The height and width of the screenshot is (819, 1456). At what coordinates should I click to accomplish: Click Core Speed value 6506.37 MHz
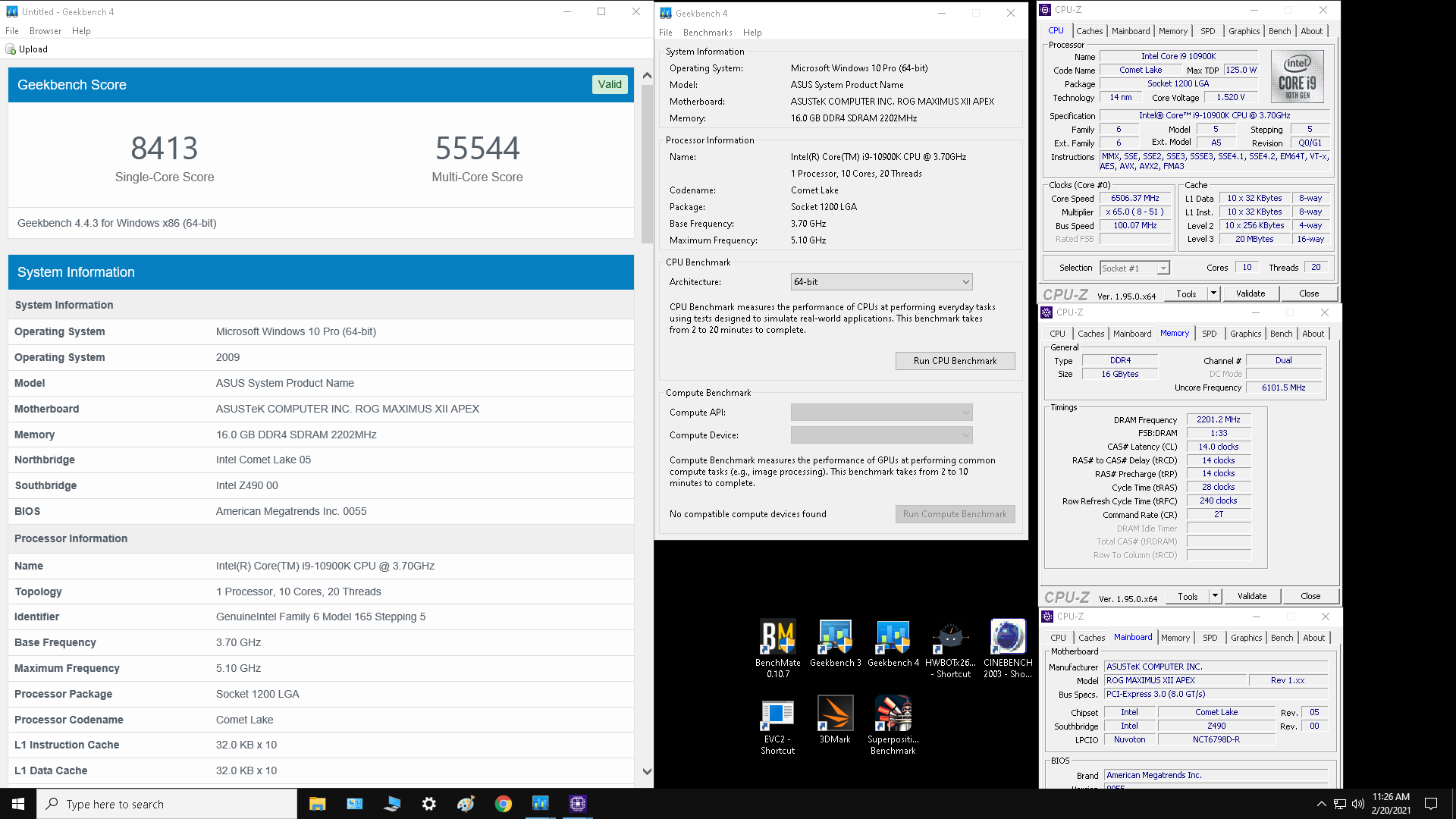point(1135,199)
